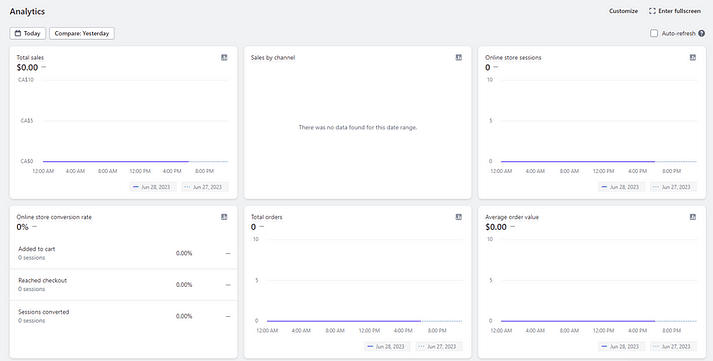
Task: Click Enter fullscreen
Action: point(675,11)
